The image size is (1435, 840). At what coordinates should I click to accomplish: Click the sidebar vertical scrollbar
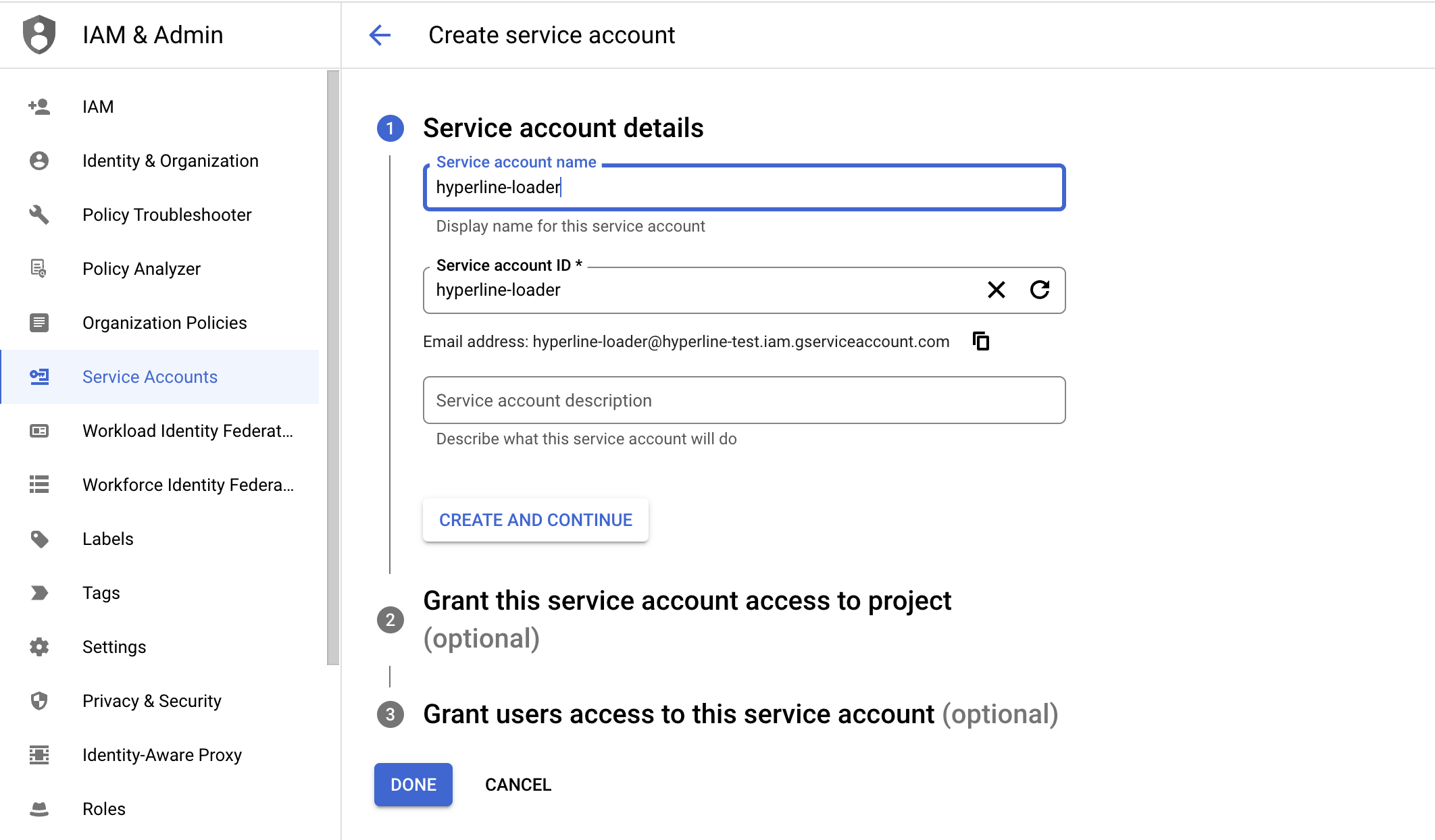[x=332, y=368]
